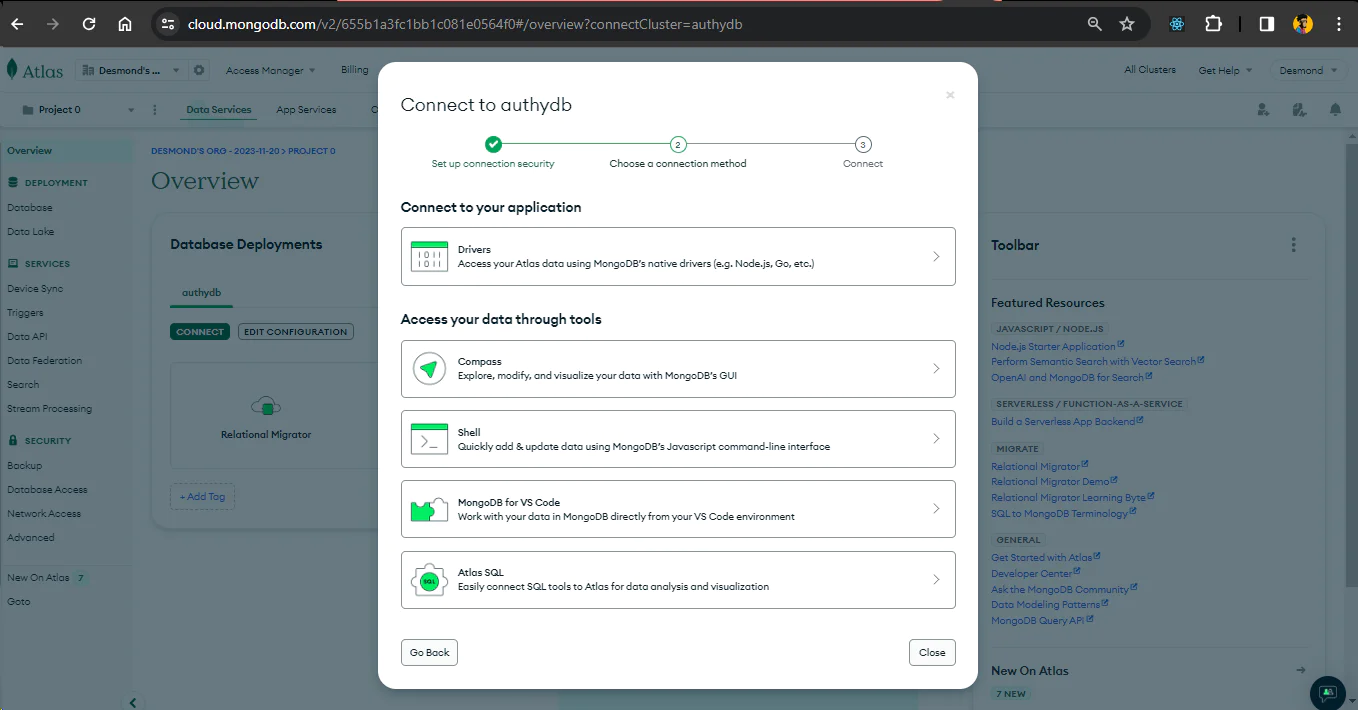Screen dimensions: 1358x710
Task: Toggle the browser side panel icon
Action: click(x=1266, y=24)
